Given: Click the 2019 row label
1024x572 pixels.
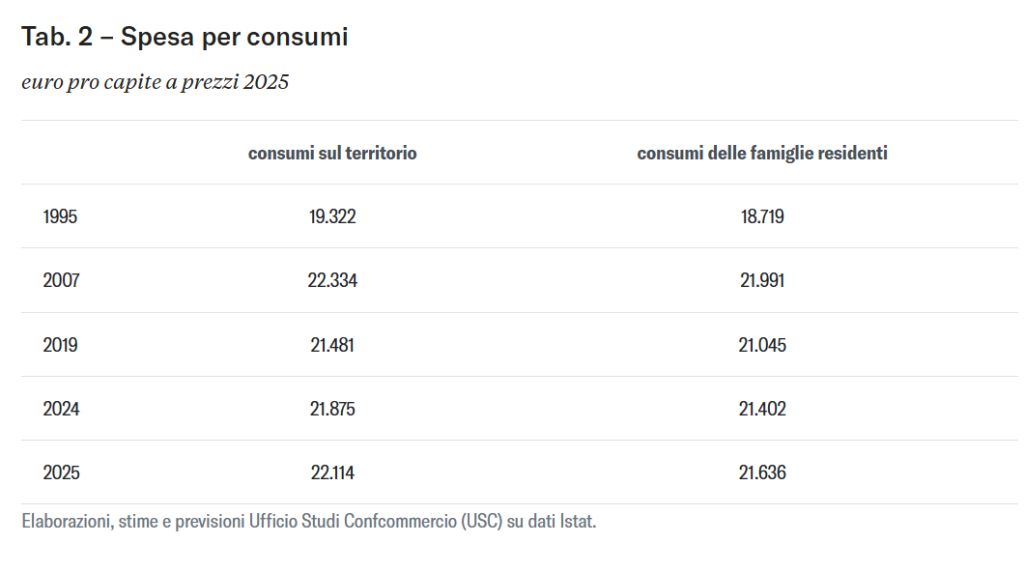Looking at the screenshot, I should (60, 345).
